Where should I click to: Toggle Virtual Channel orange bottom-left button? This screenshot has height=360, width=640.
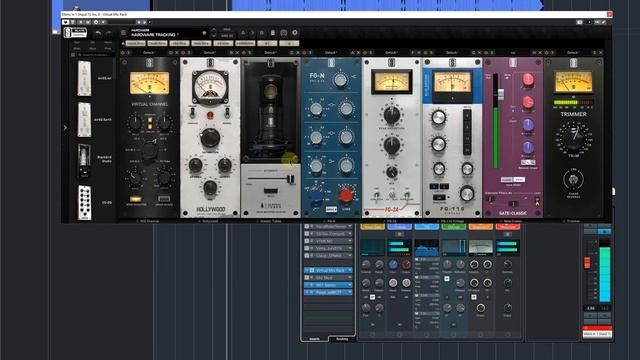135,199
